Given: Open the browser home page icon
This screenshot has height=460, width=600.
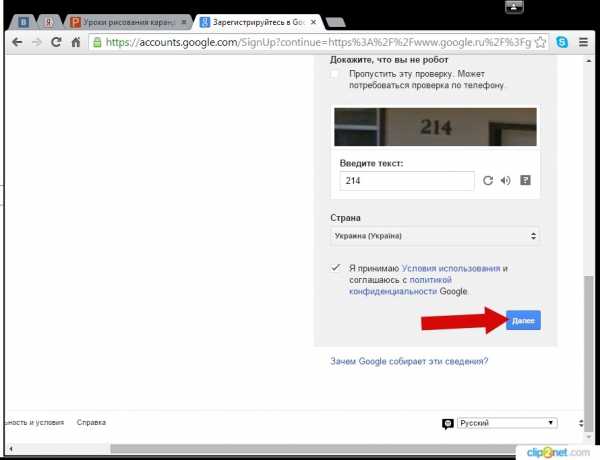Looking at the screenshot, I should click(76, 42).
